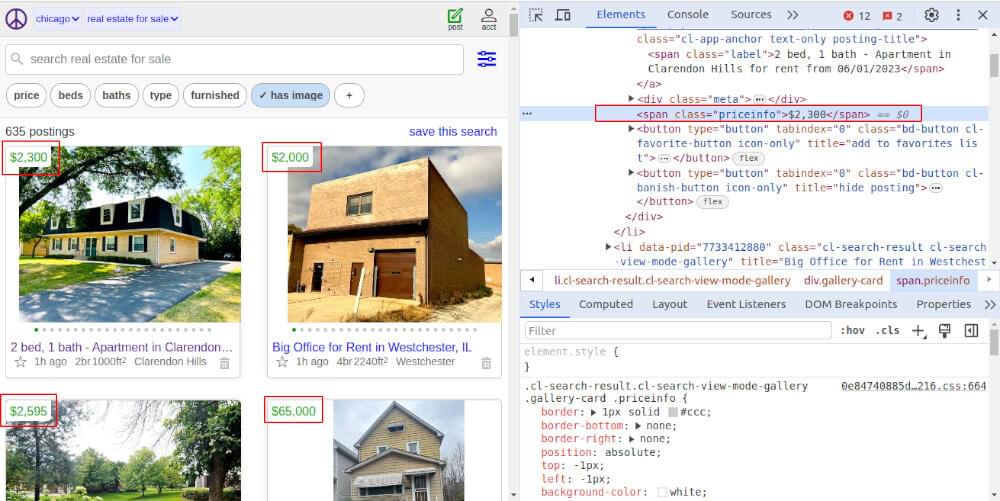This screenshot has height=501, width=1000.
Task: Open the acct account icon
Action: (488, 18)
